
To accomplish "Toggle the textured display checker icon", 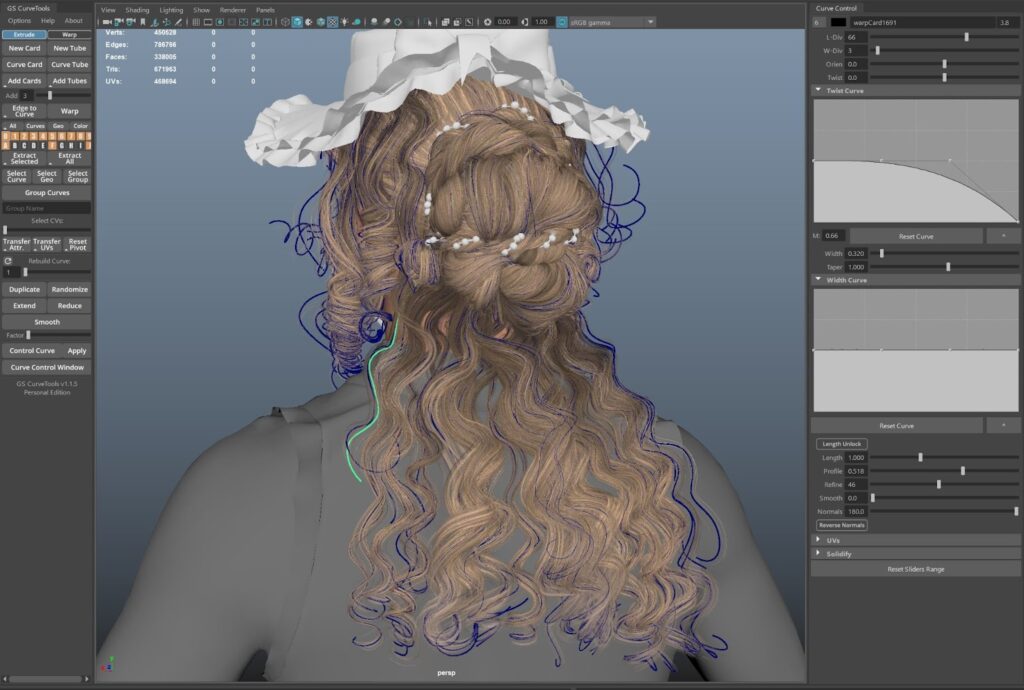I will coord(332,21).
